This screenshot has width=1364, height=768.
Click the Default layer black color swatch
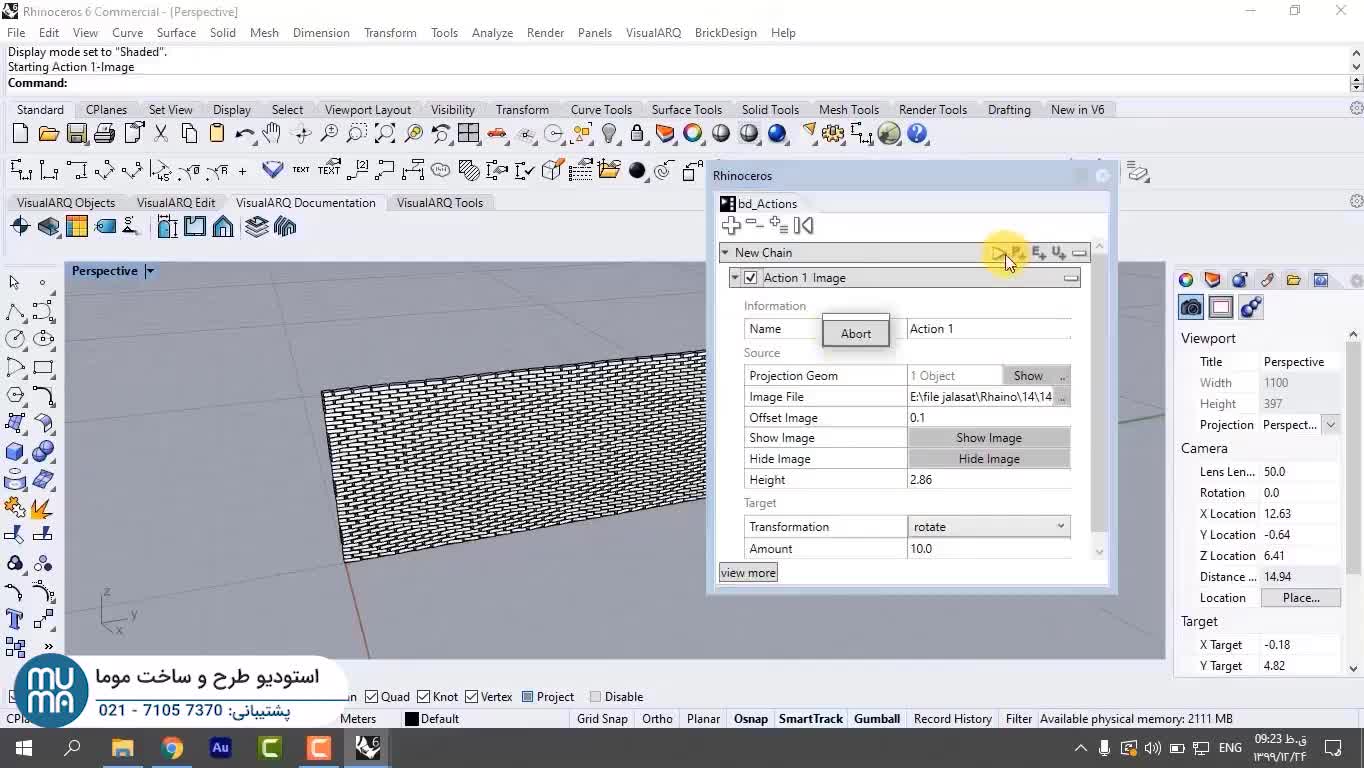(x=411, y=719)
